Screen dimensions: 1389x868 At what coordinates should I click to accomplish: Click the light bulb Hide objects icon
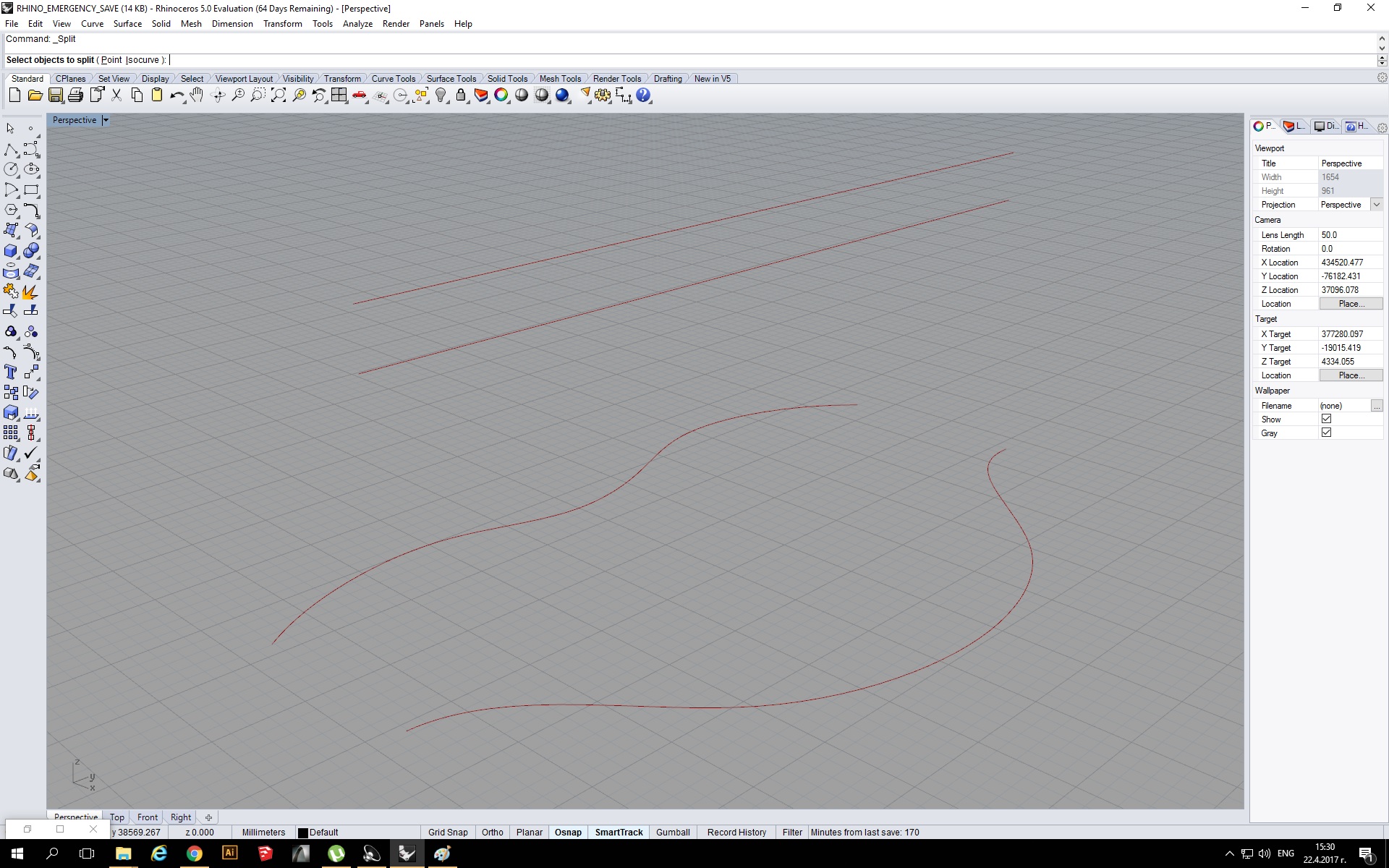click(x=441, y=95)
